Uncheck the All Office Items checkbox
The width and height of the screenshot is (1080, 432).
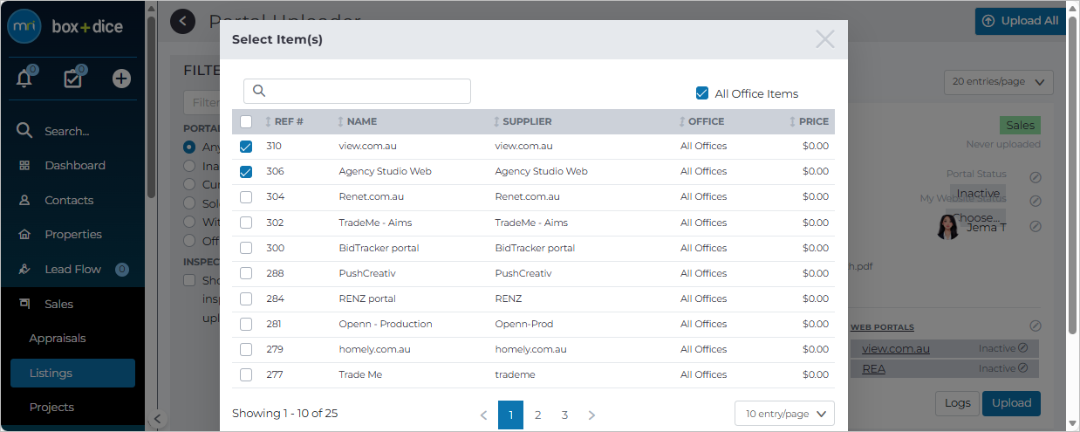(702, 93)
